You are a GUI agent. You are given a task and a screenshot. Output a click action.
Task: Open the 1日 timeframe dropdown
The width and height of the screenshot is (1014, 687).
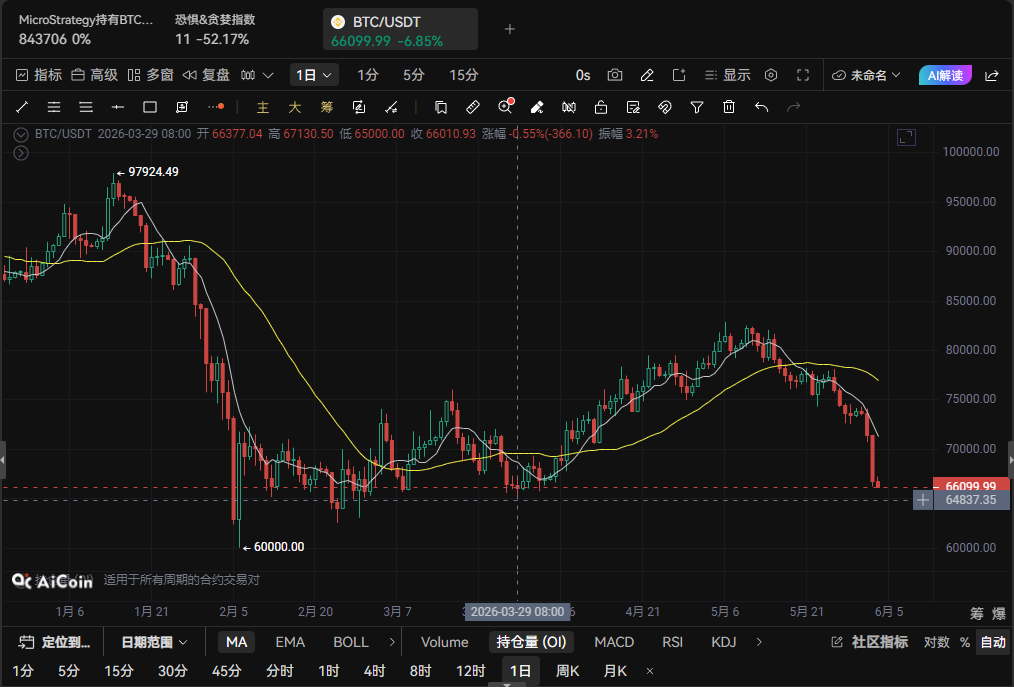(314, 75)
